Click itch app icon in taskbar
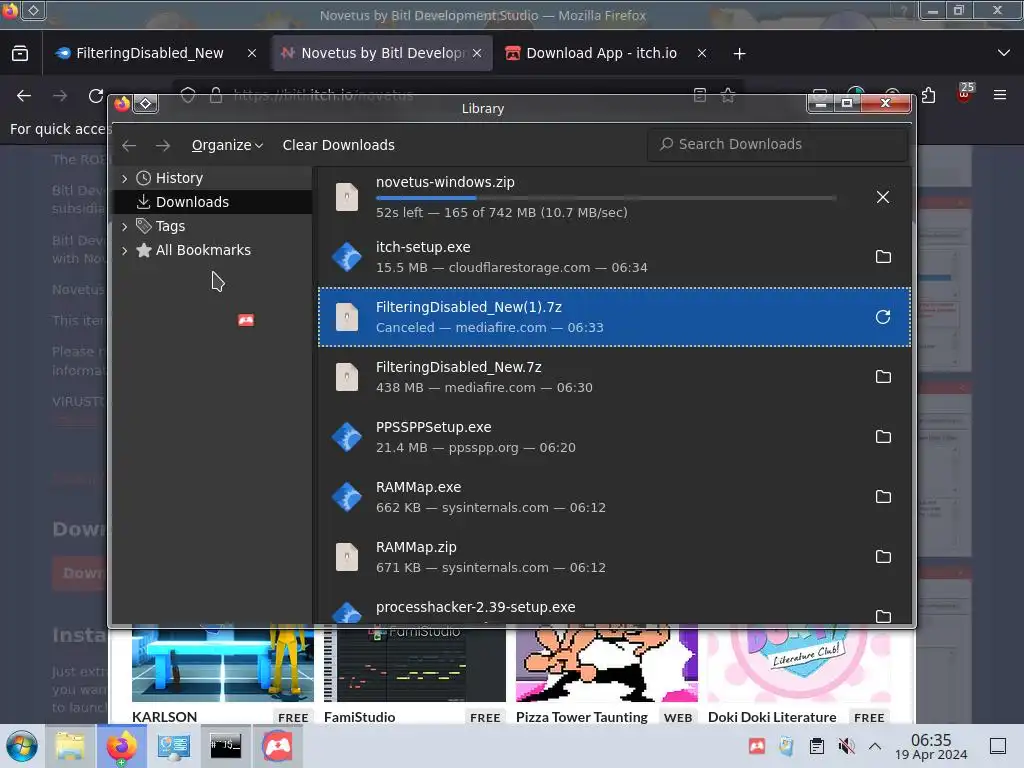1024x768 pixels. point(278,746)
